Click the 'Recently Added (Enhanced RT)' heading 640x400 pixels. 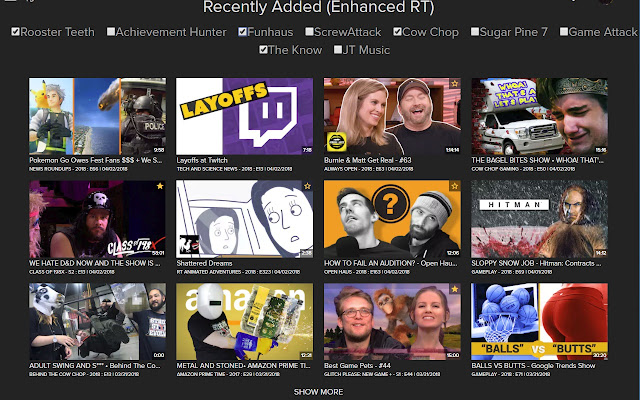(x=318, y=7)
